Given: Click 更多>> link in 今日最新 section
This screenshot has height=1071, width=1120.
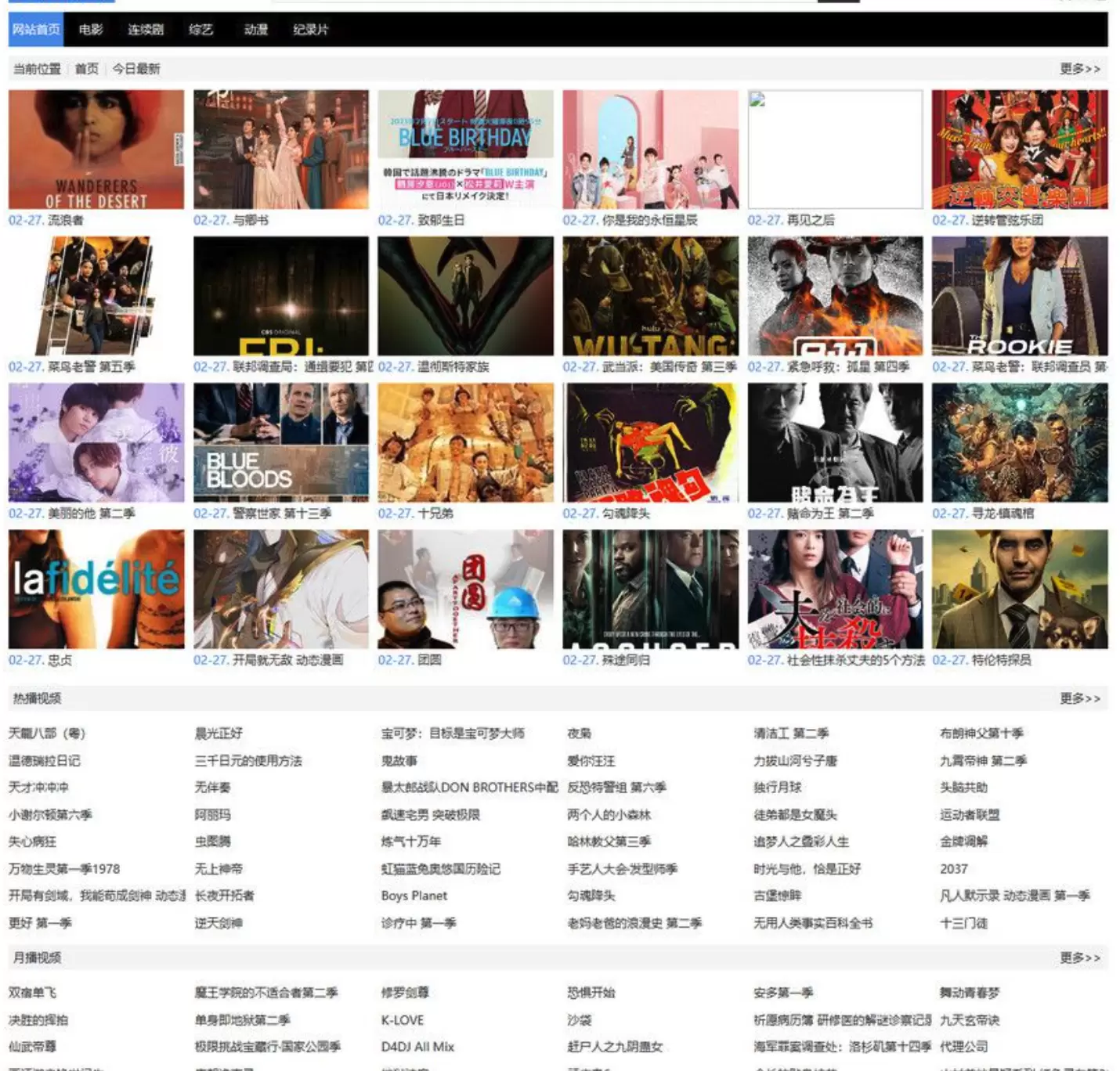Looking at the screenshot, I should (1080, 69).
